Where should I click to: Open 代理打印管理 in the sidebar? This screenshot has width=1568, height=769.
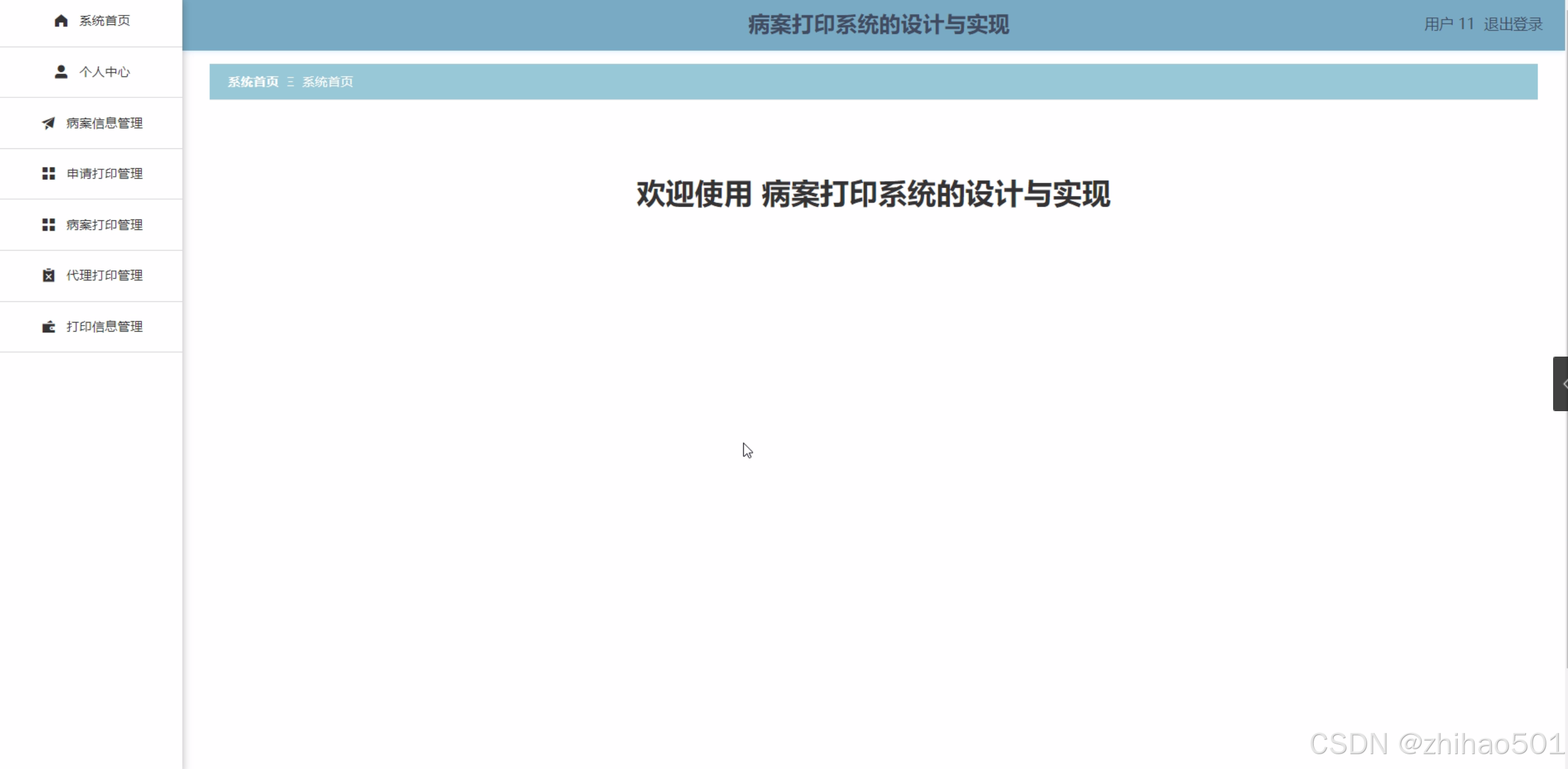tap(104, 275)
